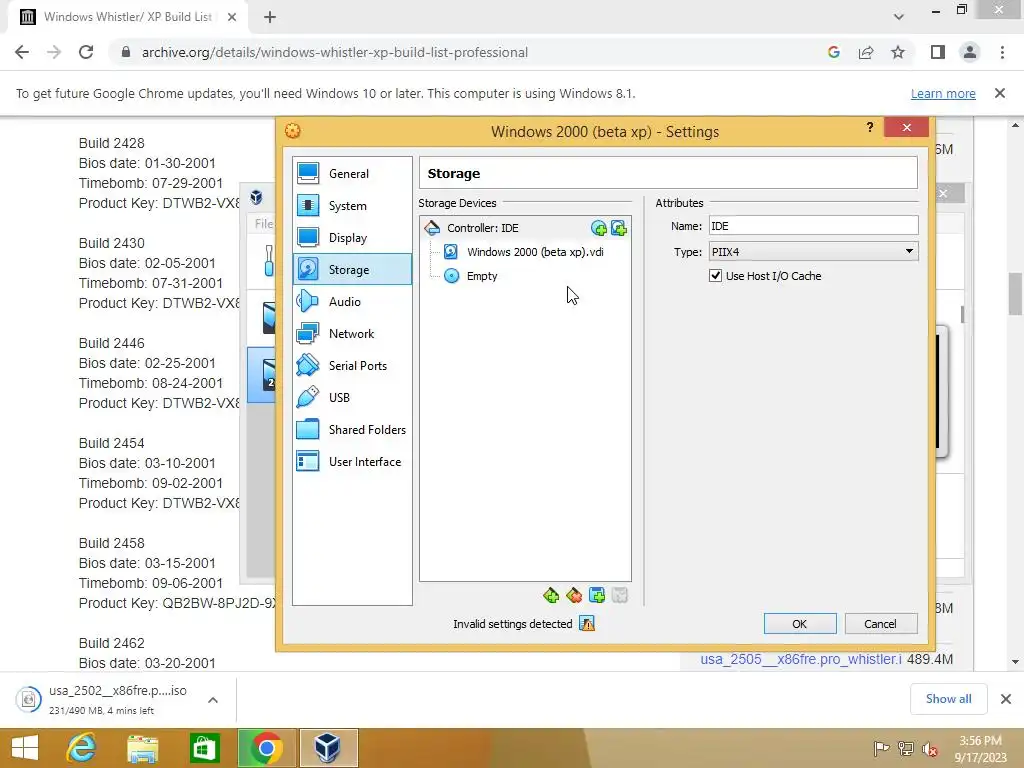Open Internet Explorer from the taskbar
Screen dimensions: 1024x768
pyautogui.click(x=82, y=748)
